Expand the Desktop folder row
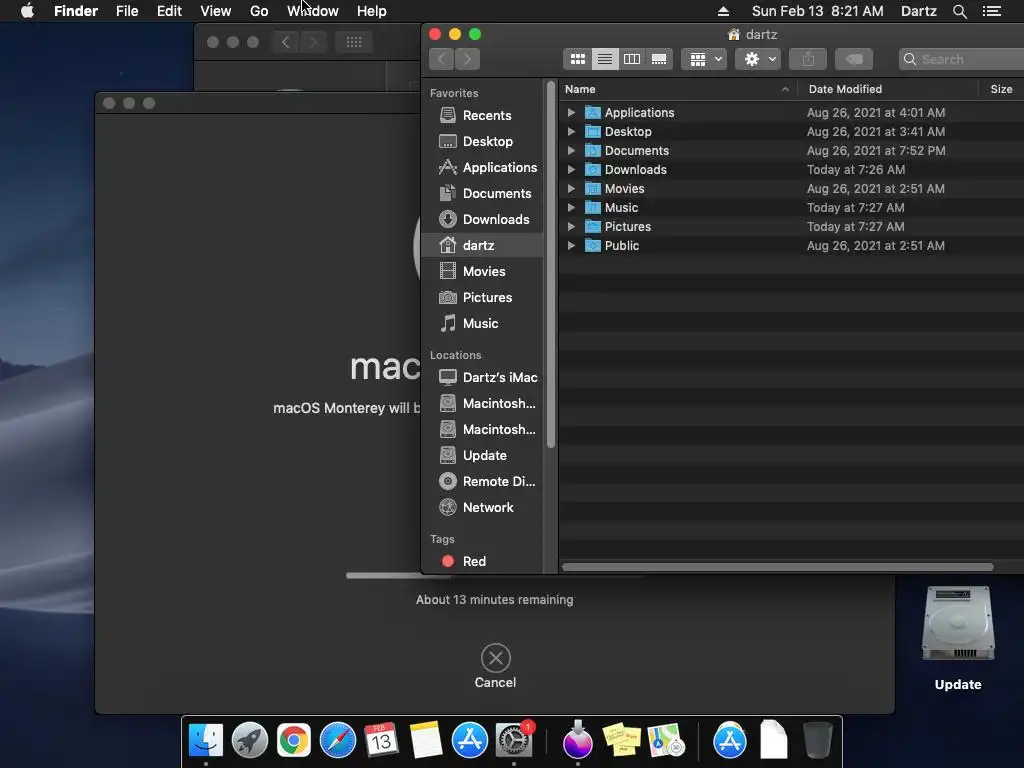 (571, 131)
